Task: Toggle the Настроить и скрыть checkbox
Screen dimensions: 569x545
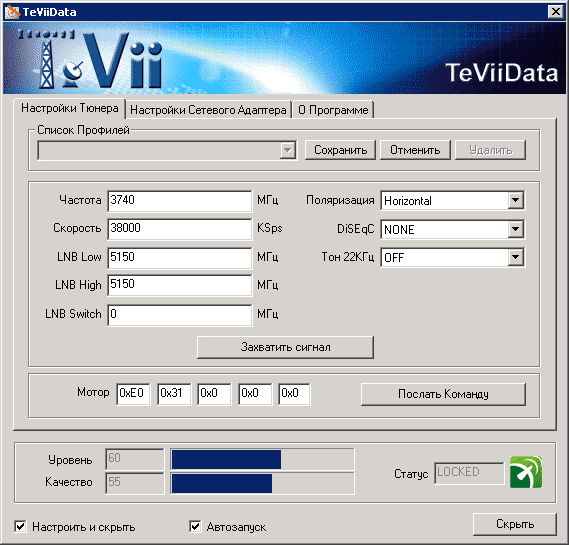Action: pyautogui.click(x=20, y=526)
